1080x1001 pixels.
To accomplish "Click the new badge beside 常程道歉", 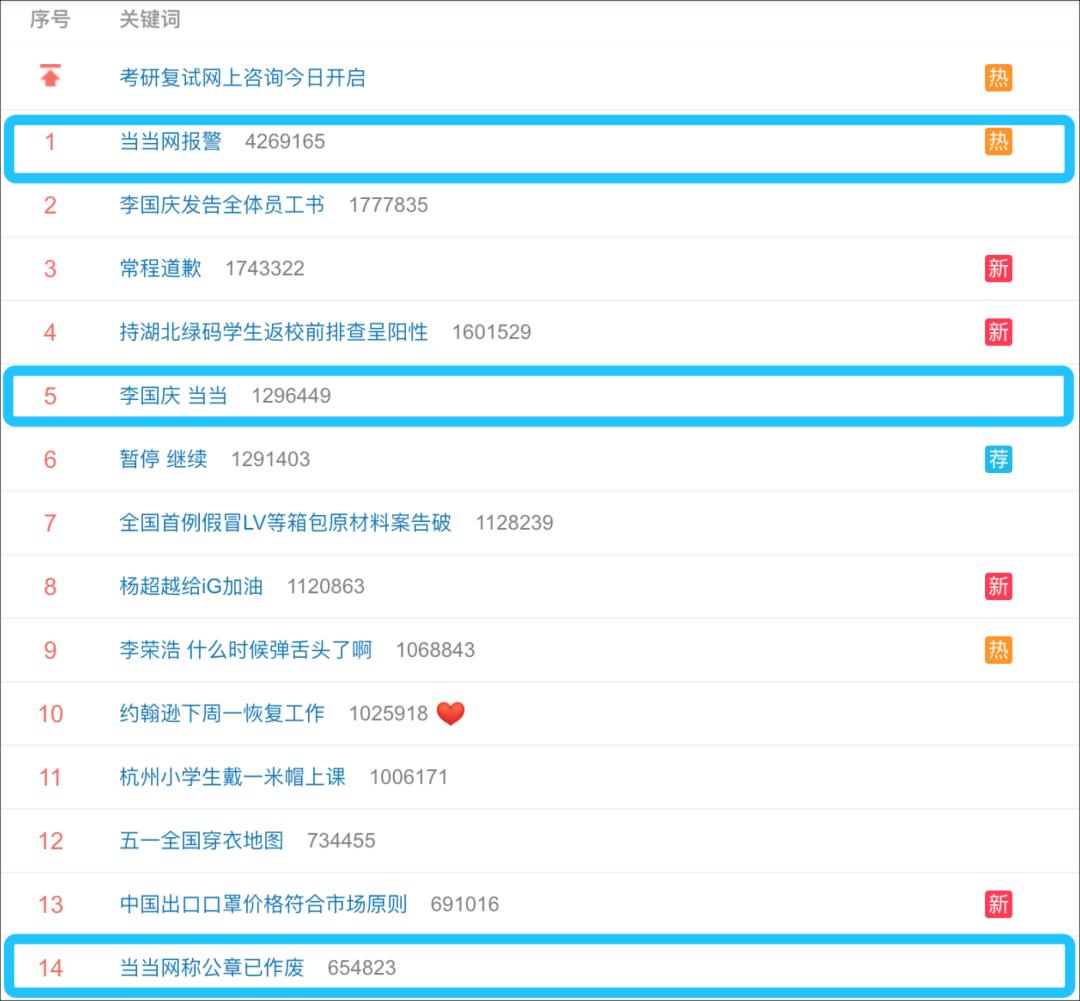I will [998, 268].
